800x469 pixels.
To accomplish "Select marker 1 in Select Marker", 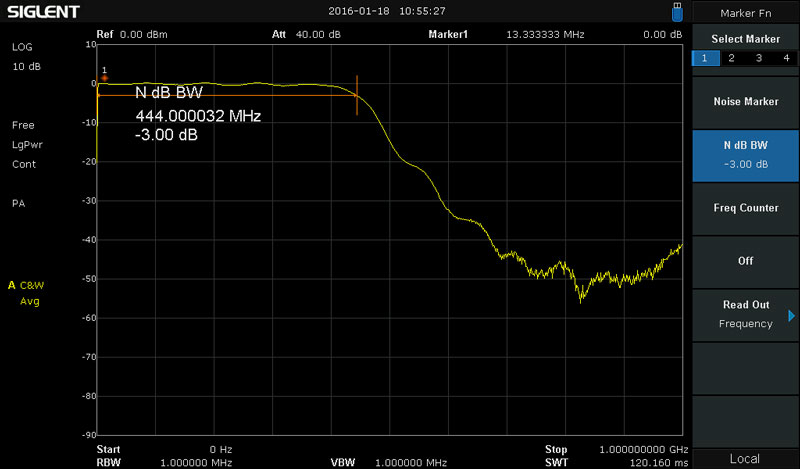I will [704, 59].
